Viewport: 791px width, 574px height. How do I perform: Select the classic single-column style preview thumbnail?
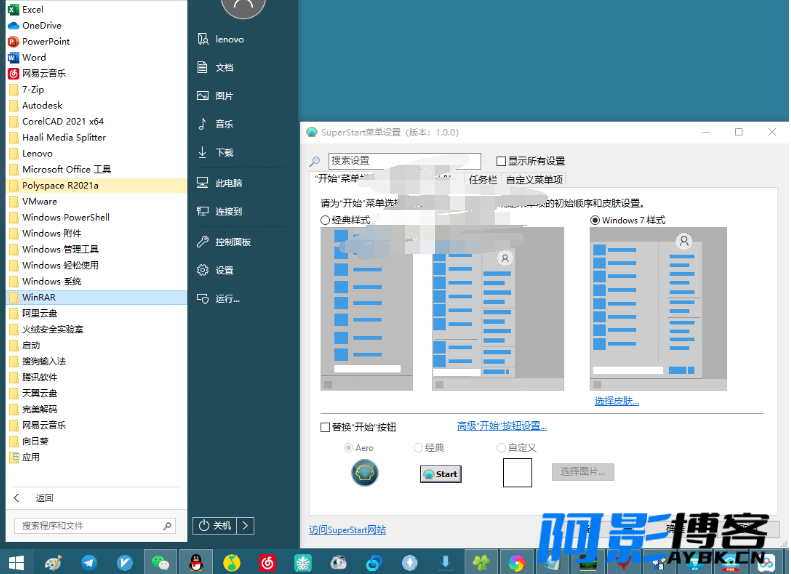coord(367,309)
